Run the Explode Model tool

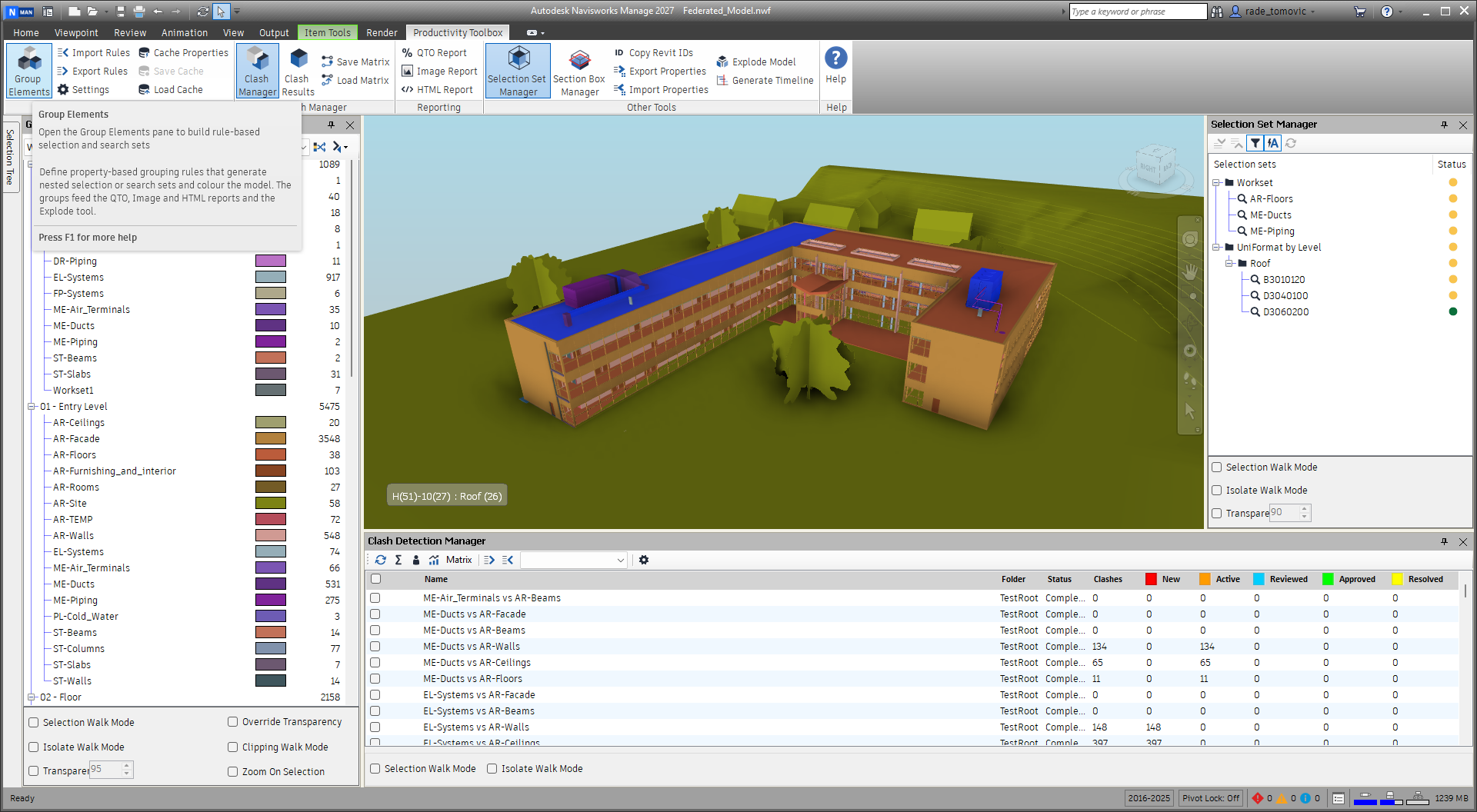[x=756, y=62]
